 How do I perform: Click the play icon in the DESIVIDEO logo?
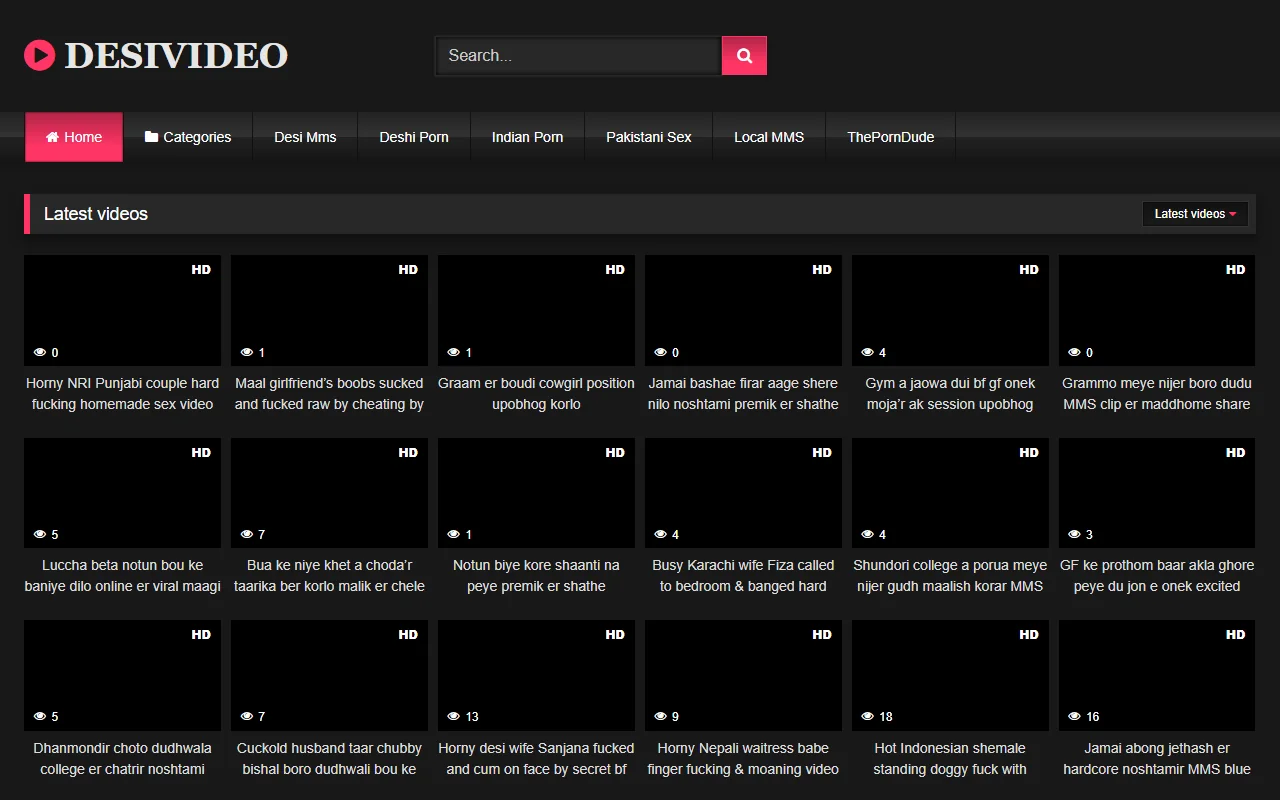click(39, 55)
